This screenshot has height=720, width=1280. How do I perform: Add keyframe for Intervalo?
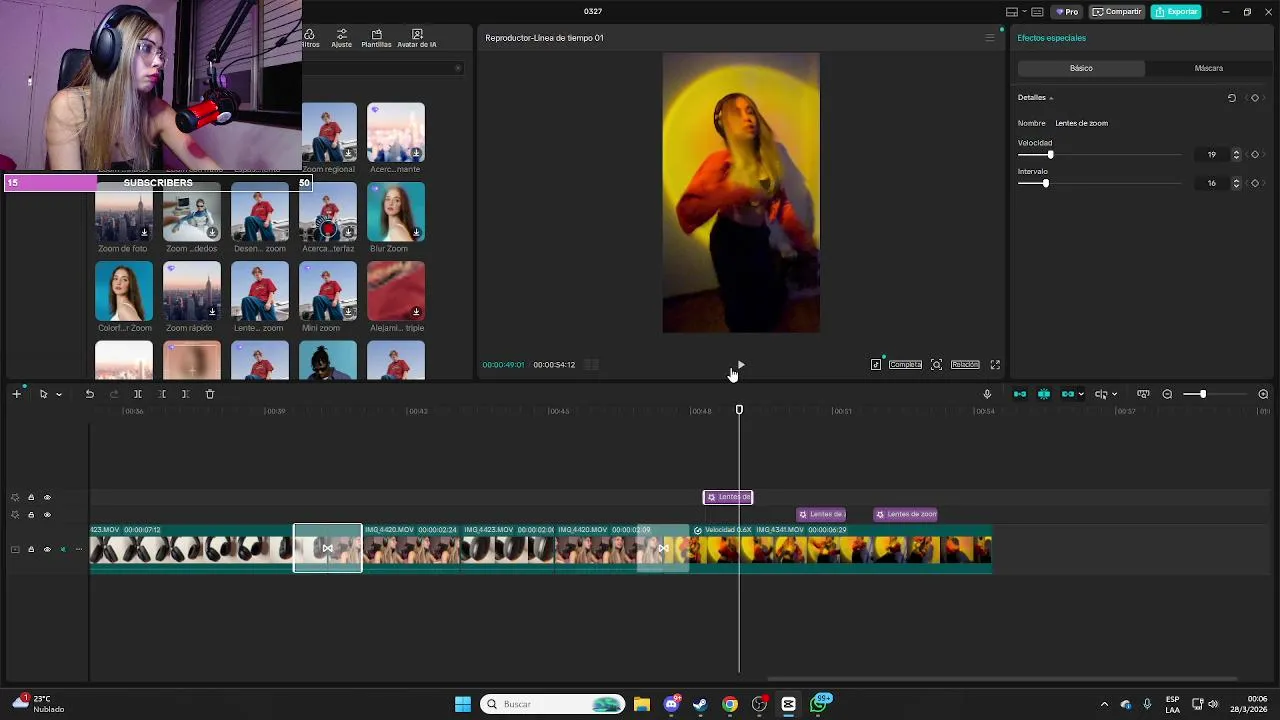[1255, 183]
